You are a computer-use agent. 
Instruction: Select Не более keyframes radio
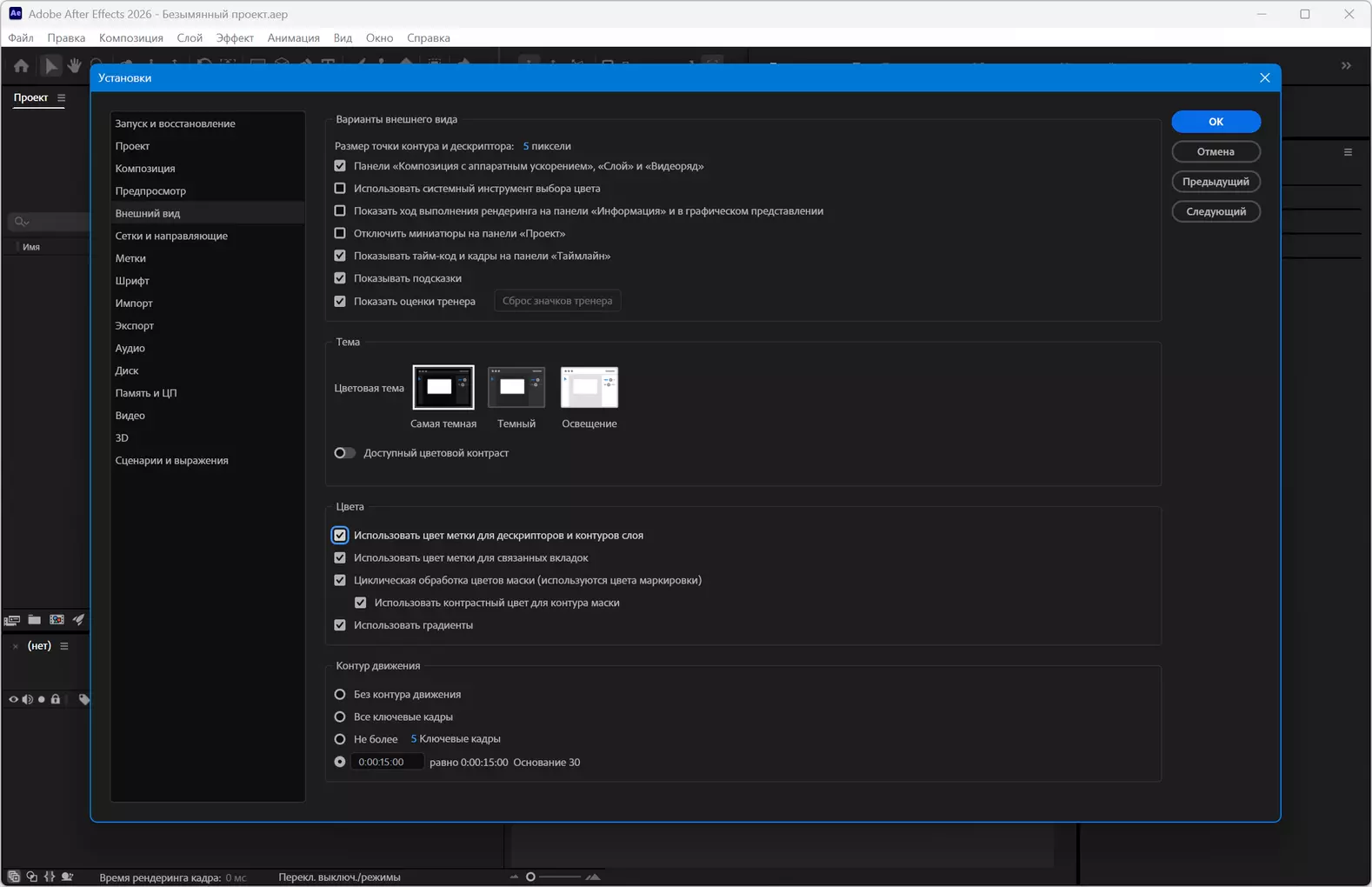coord(340,740)
